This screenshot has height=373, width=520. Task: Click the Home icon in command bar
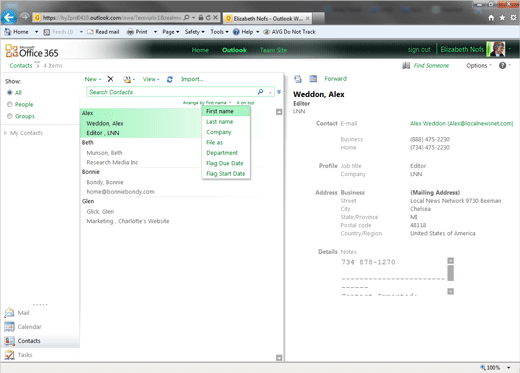coord(8,32)
